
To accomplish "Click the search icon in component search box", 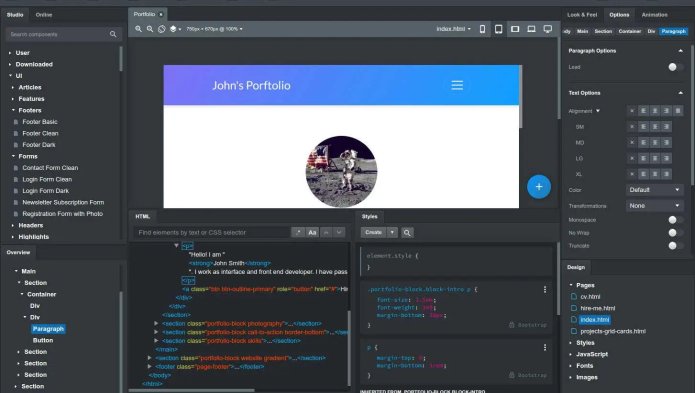I will click(x=113, y=34).
